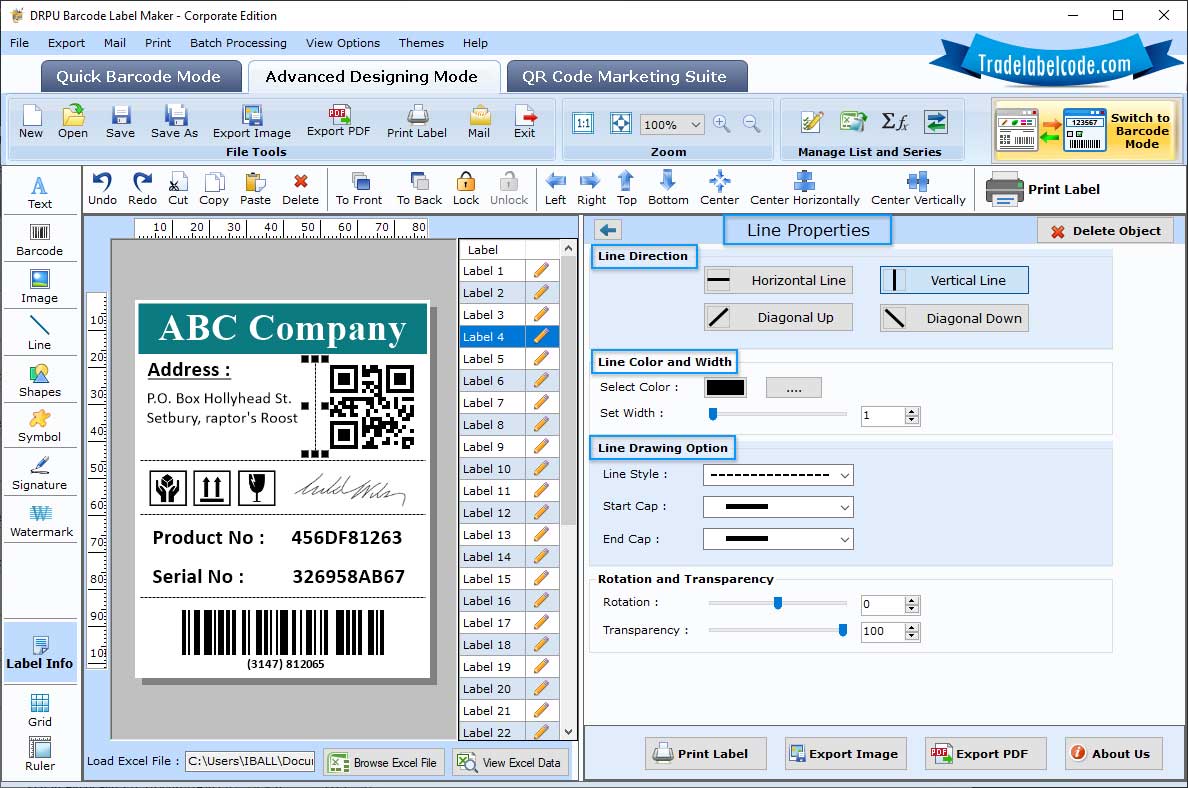Click edit pencil for Label 10
1188x788 pixels.
(x=541, y=469)
